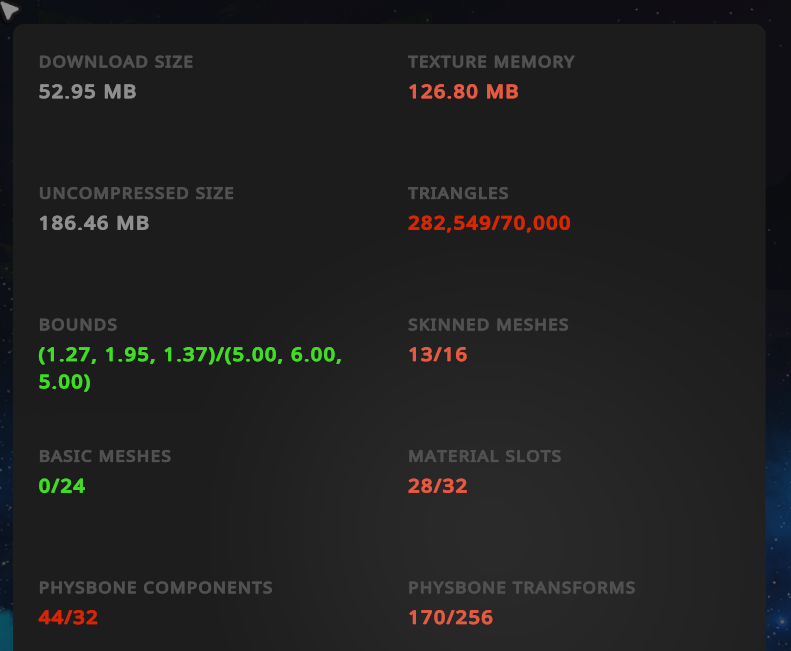The width and height of the screenshot is (791, 651).
Task: Select the 44/32 PhysBone components value
Action: click(x=68, y=618)
